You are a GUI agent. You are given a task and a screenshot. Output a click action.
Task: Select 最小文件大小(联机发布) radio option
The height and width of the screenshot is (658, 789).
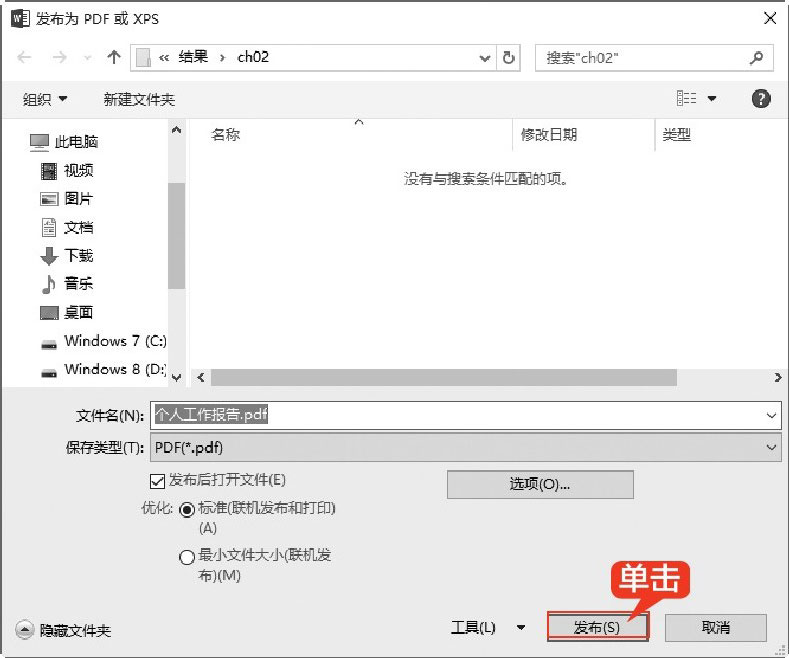click(x=187, y=557)
